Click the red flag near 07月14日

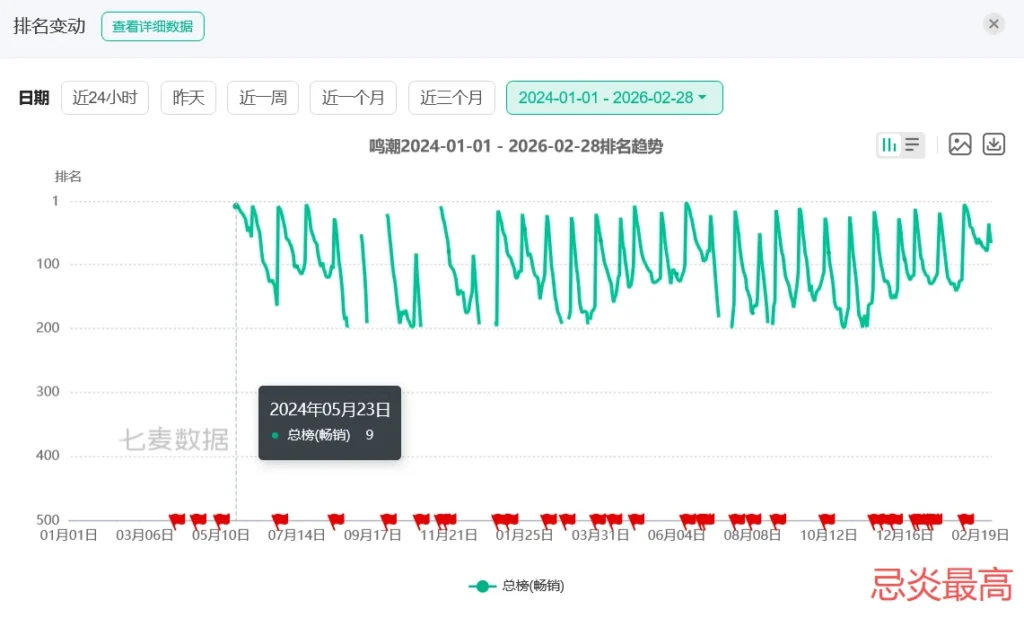[280, 519]
